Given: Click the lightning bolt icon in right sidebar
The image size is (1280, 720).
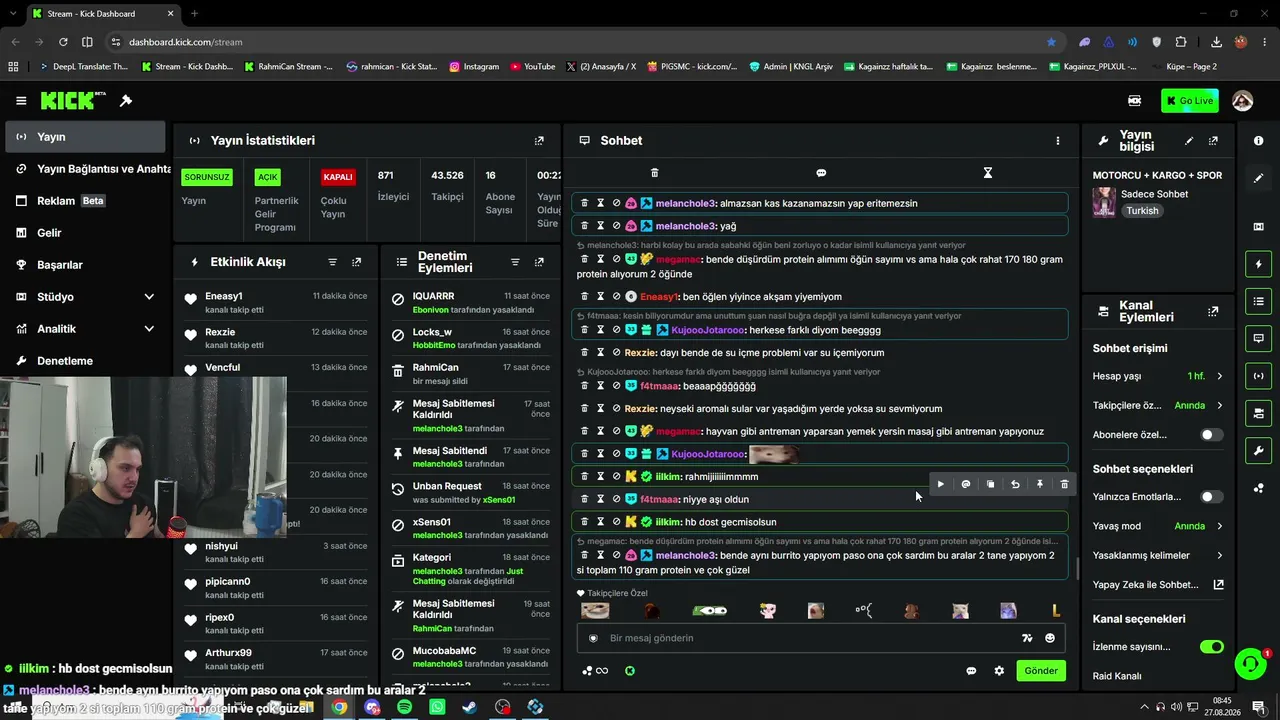Looking at the screenshot, I should 1259,264.
